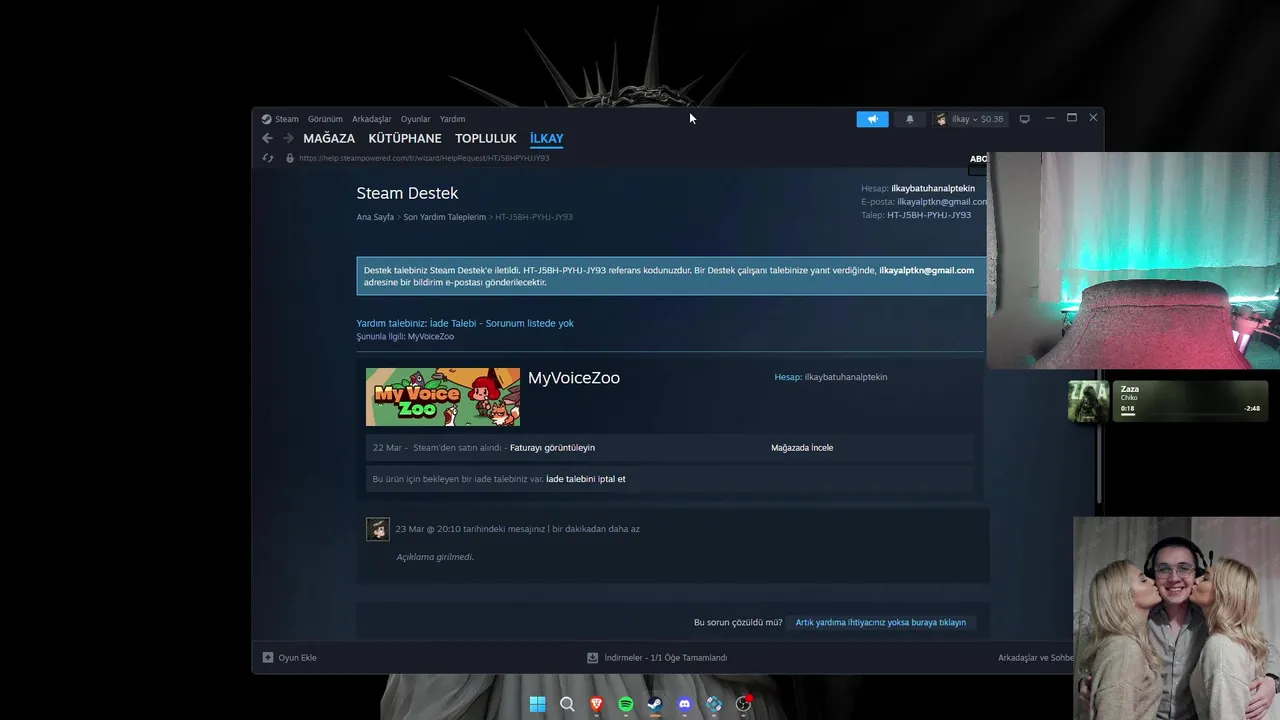Viewport: 1280px width, 720px height.
Task: Click the Steam logo in the title bar
Action: point(267,119)
